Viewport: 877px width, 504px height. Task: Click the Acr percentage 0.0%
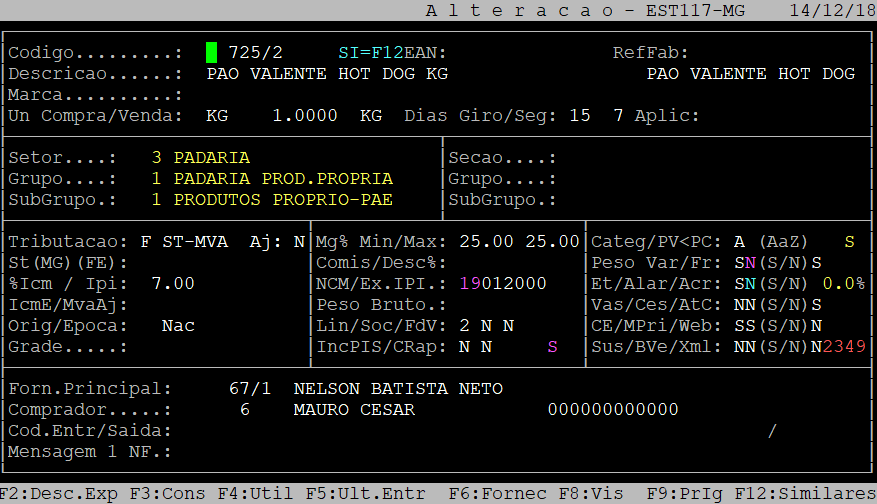point(844,284)
